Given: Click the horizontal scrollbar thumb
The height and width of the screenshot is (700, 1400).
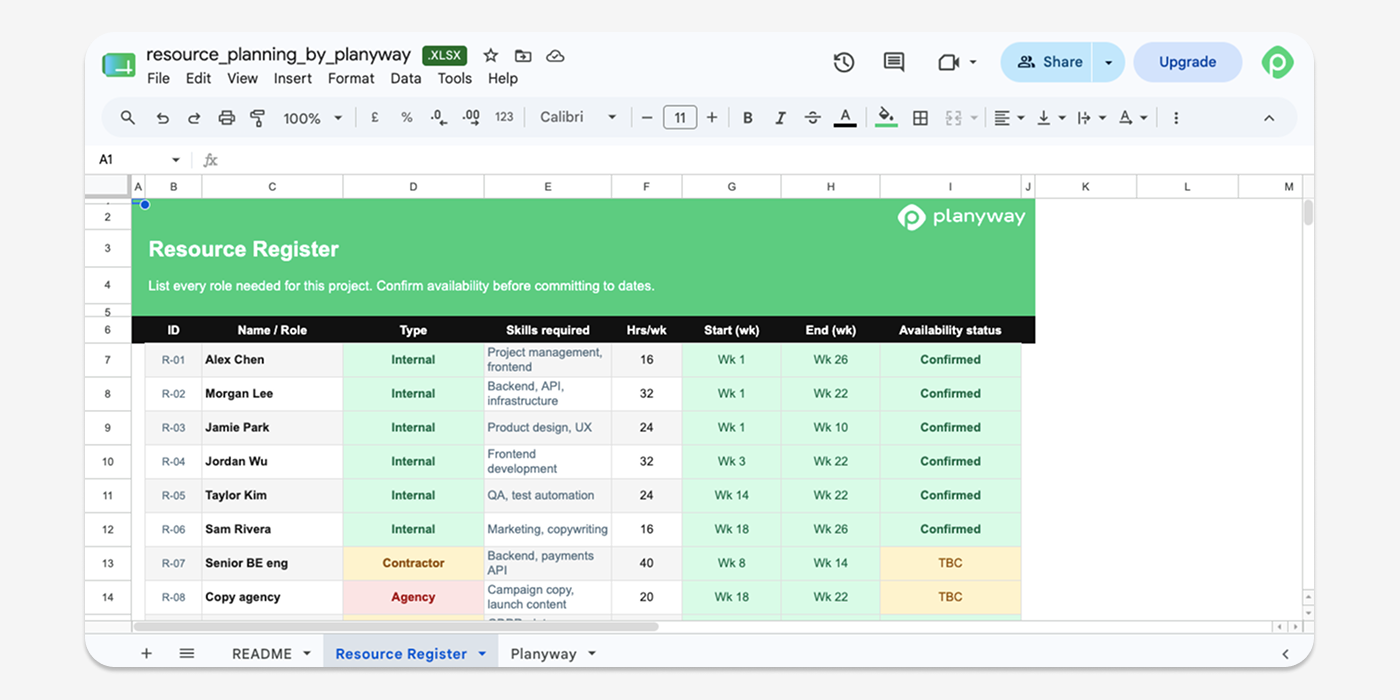Looking at the screenshot, I should pos(396,626).
